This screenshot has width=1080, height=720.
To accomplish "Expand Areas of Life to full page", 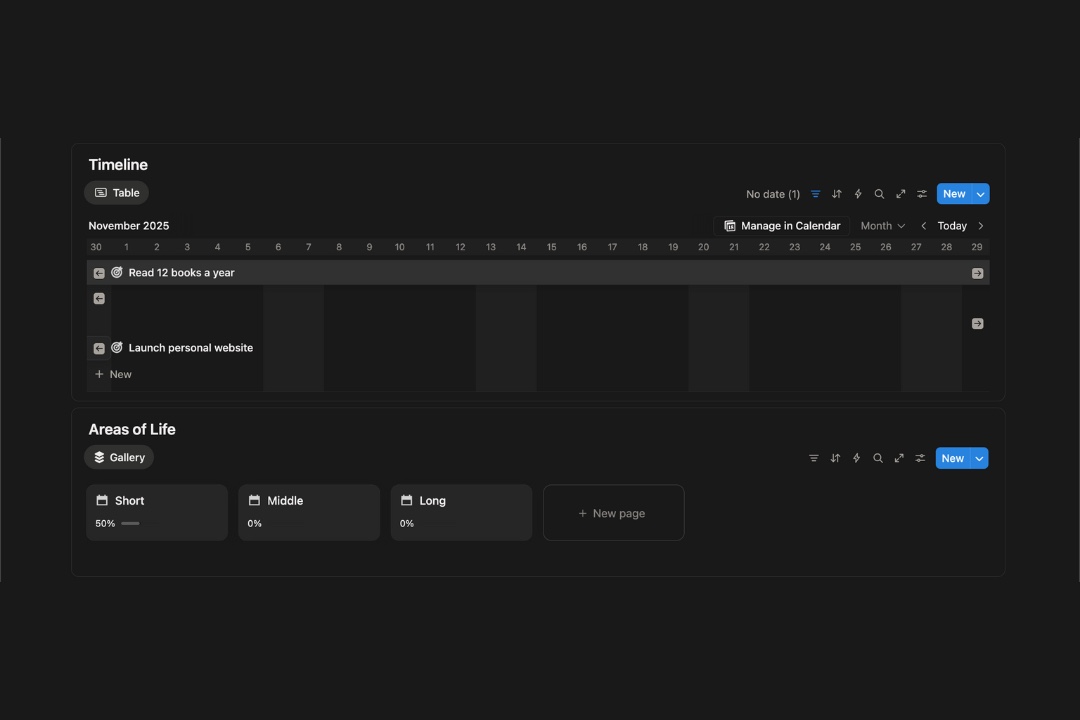I will [899, 458].
